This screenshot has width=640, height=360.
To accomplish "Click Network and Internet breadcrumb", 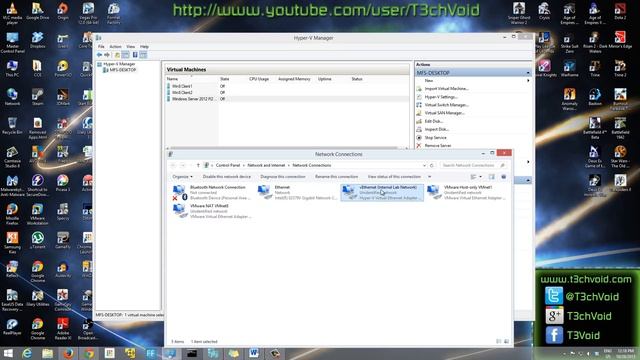I will (266, 165).
